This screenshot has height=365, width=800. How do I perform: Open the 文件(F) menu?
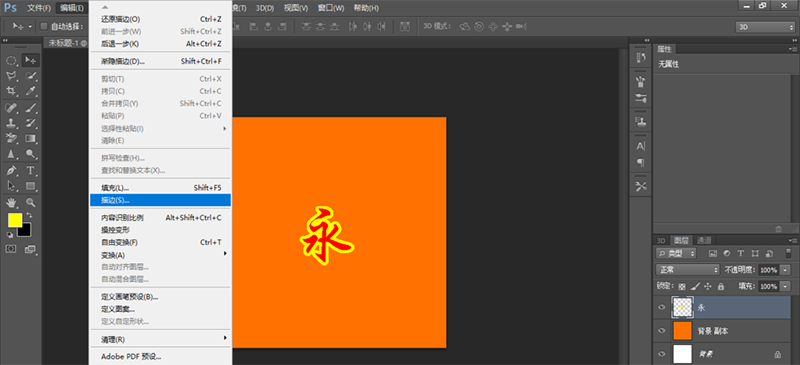pos(39,8)
